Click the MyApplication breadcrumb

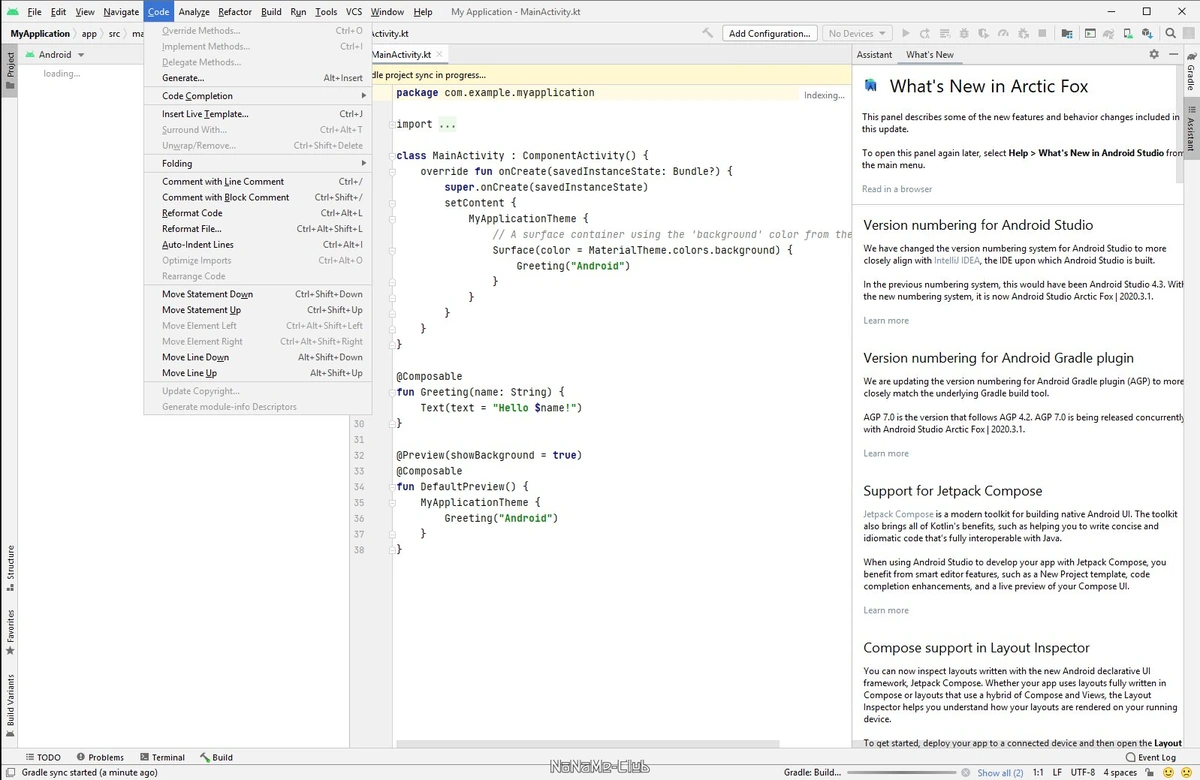[x=40, y=33]
